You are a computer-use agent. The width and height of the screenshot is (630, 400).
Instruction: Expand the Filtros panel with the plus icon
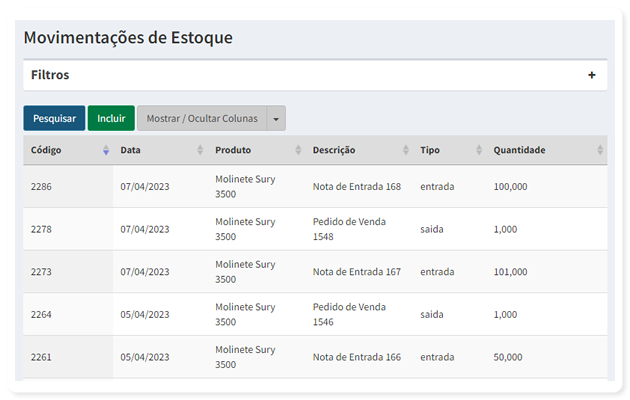[x=591, y=75]
